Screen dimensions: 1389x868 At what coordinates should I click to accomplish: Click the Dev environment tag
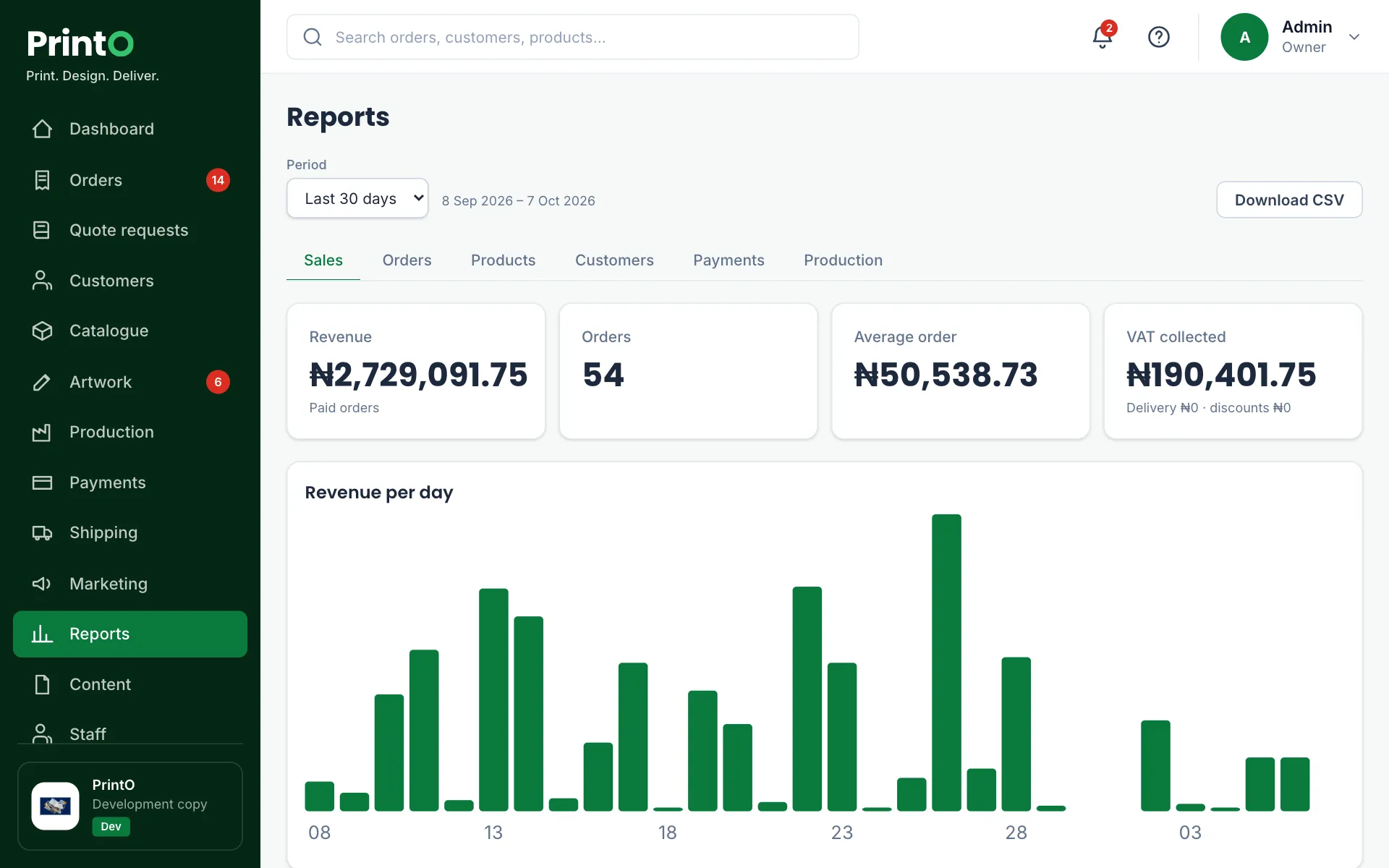click(x=111, y=827)
